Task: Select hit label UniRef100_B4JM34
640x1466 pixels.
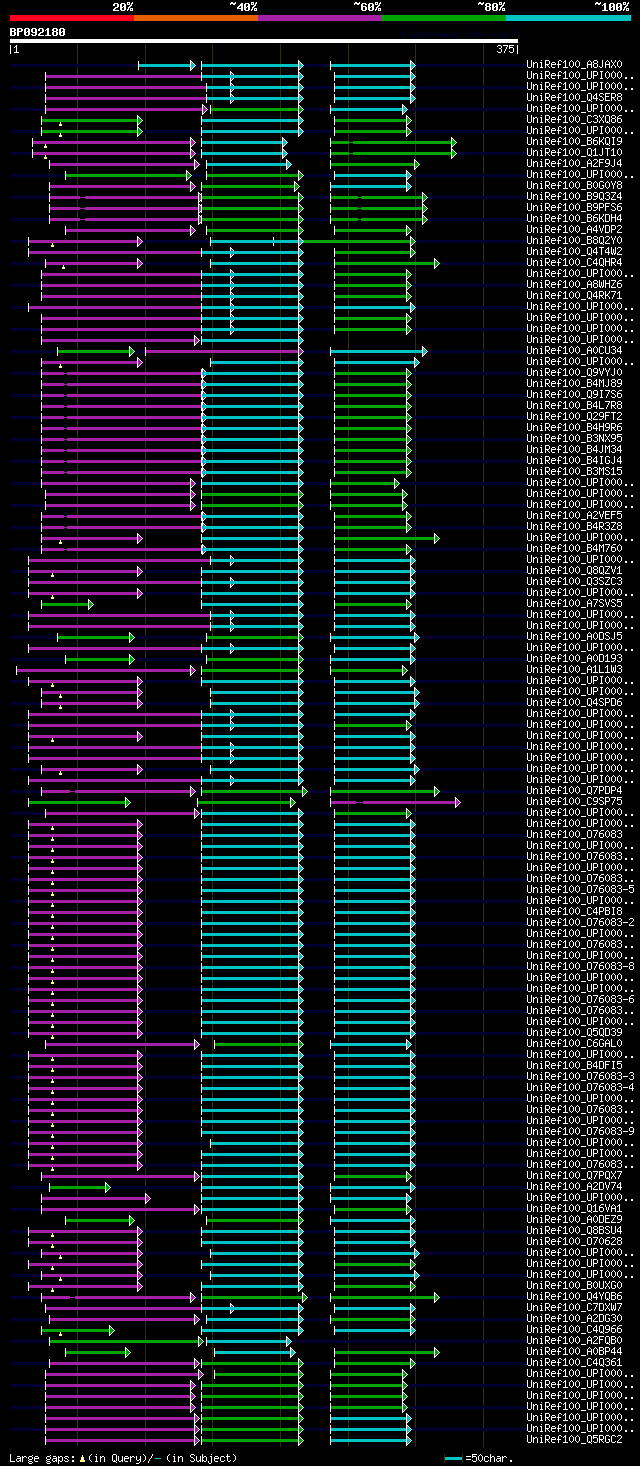Action: coord(575,450)
